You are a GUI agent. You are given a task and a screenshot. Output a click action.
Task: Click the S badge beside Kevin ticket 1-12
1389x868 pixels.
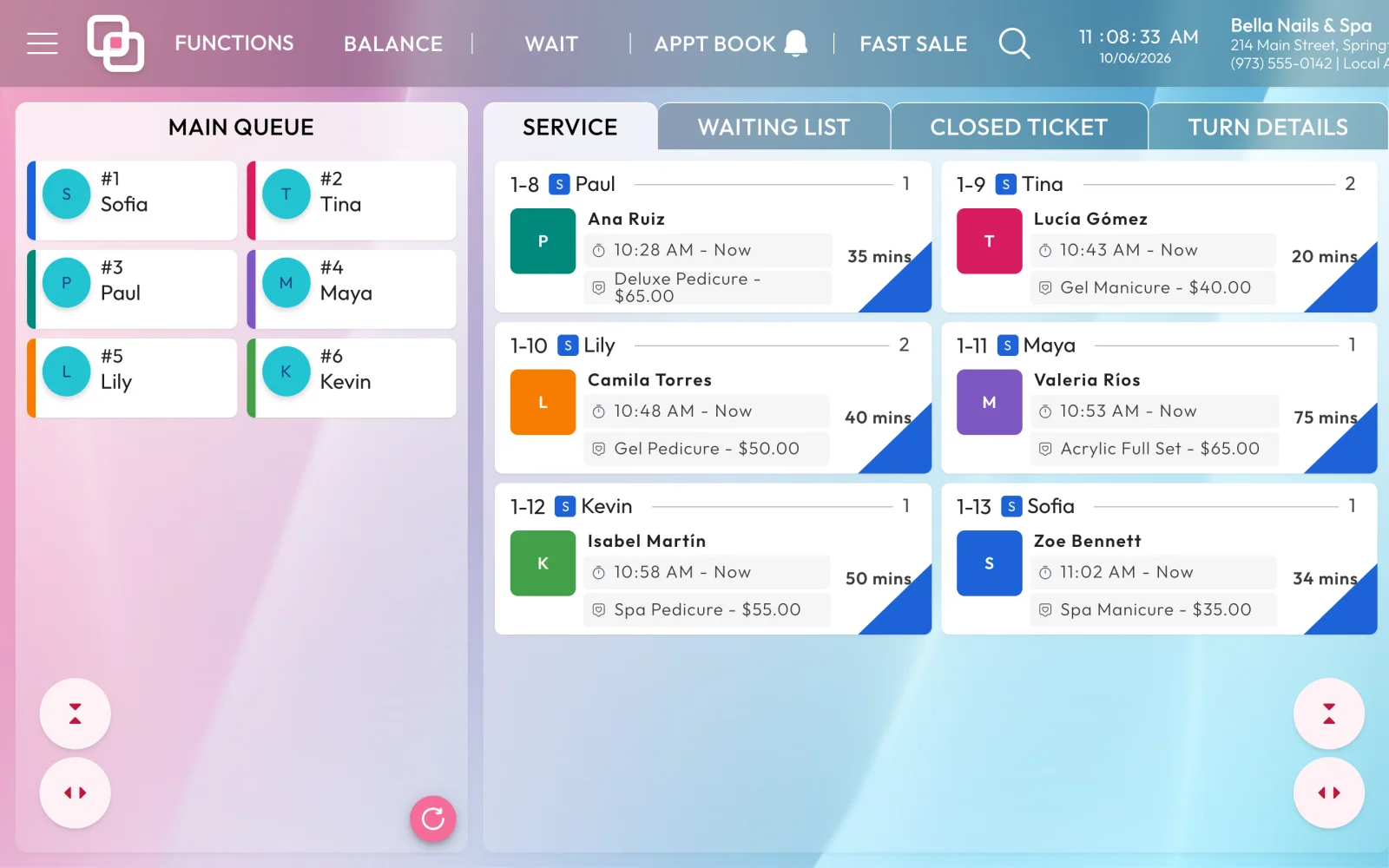[x=566, y=506]
